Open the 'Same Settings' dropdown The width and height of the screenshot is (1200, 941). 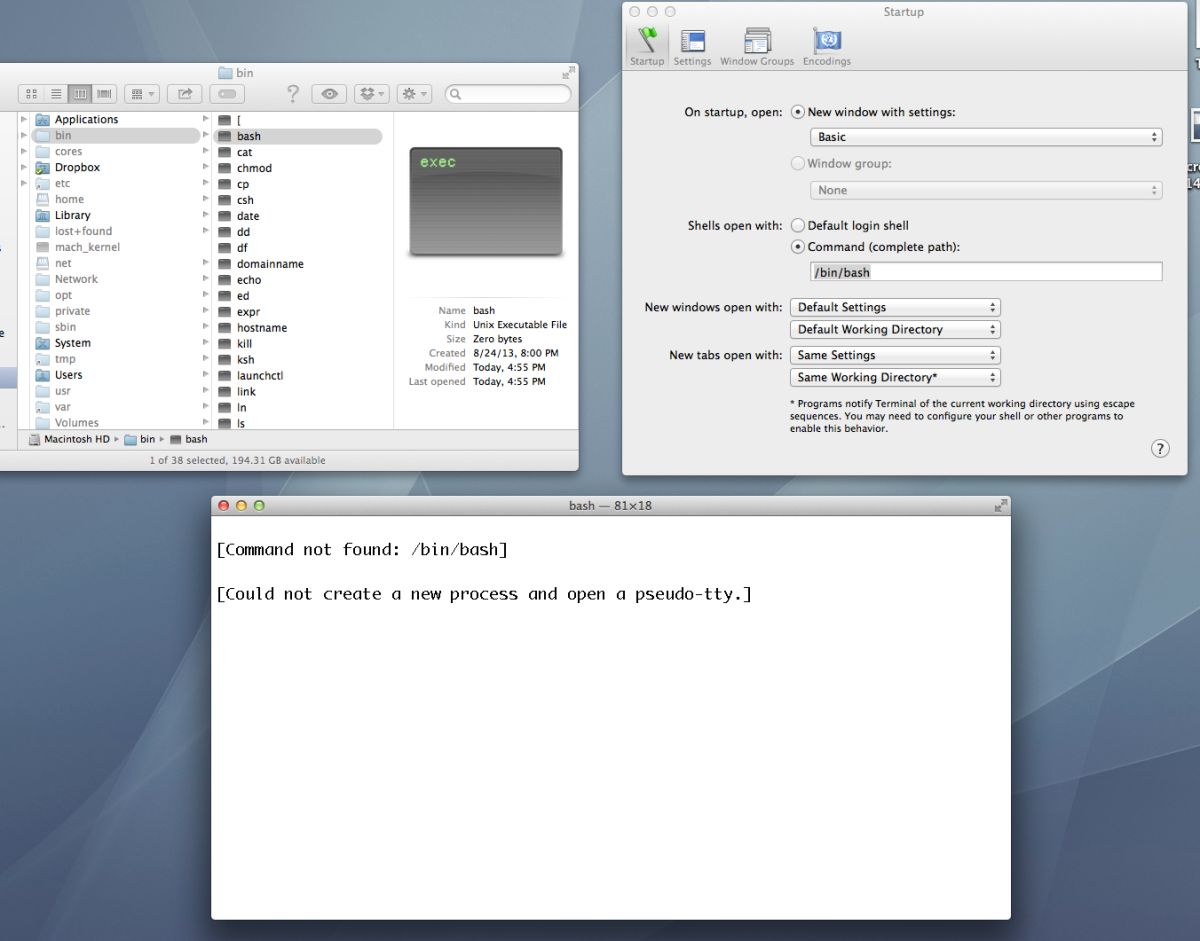895,355
